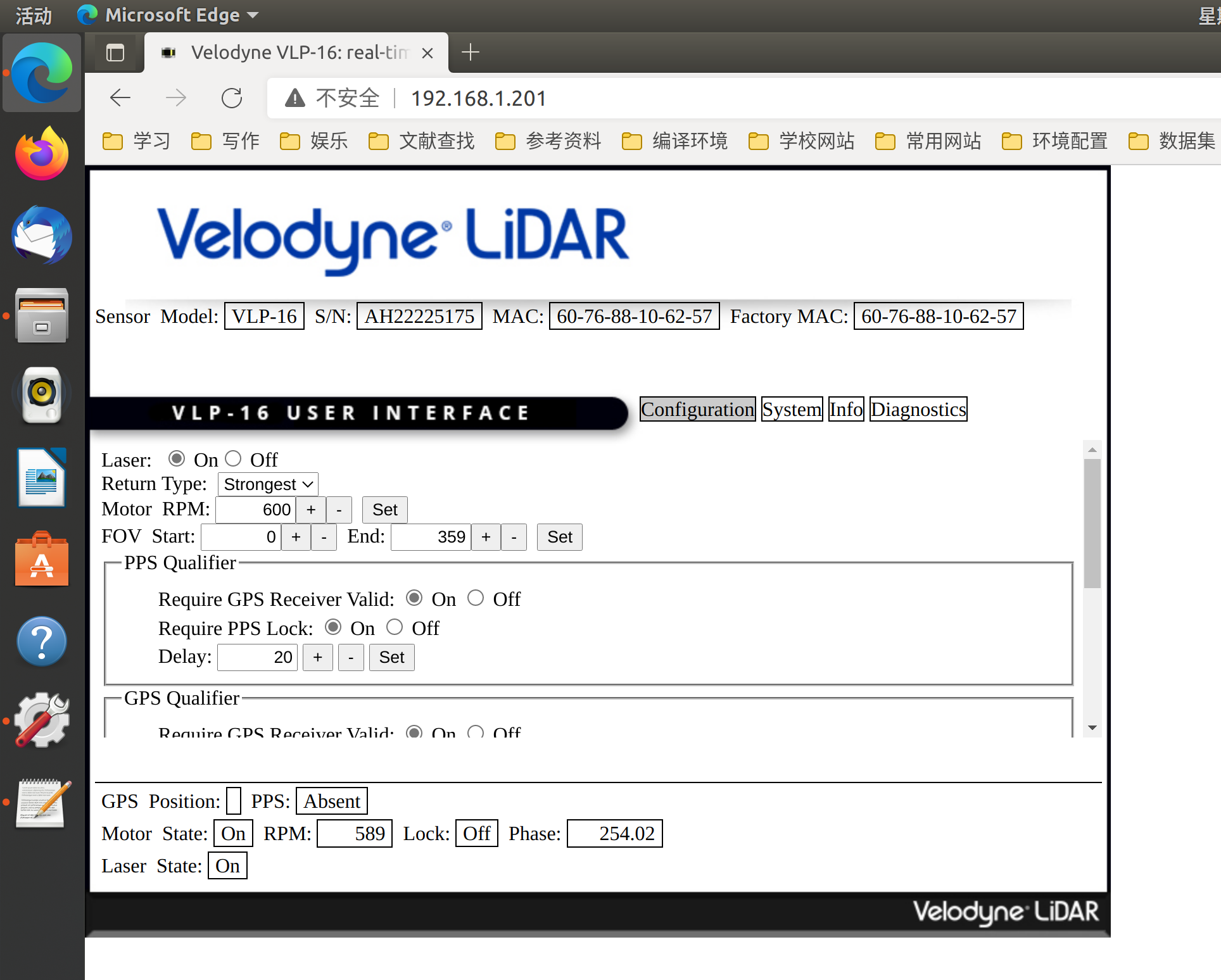Viewport: 1221px width, 980px height.
Task: Open Rhythmbox music player
Action: coord(41,393)
